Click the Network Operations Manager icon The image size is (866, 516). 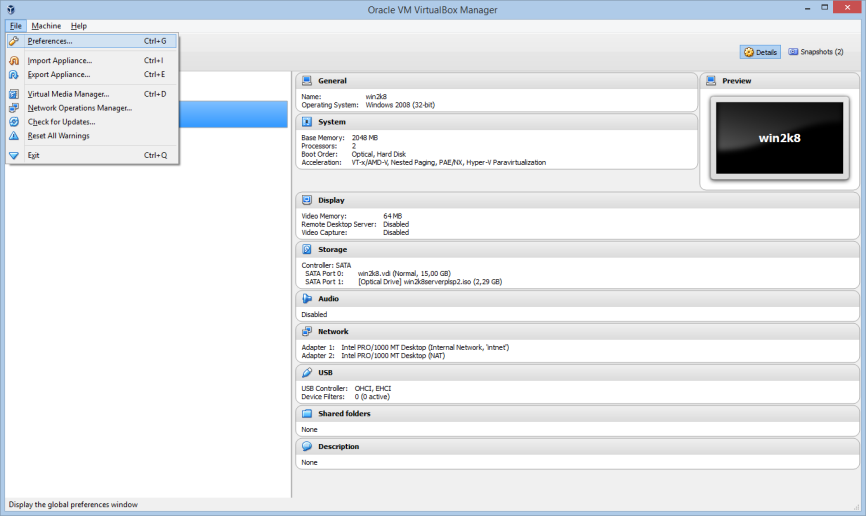pyautogui.click(x=14, y=108)
